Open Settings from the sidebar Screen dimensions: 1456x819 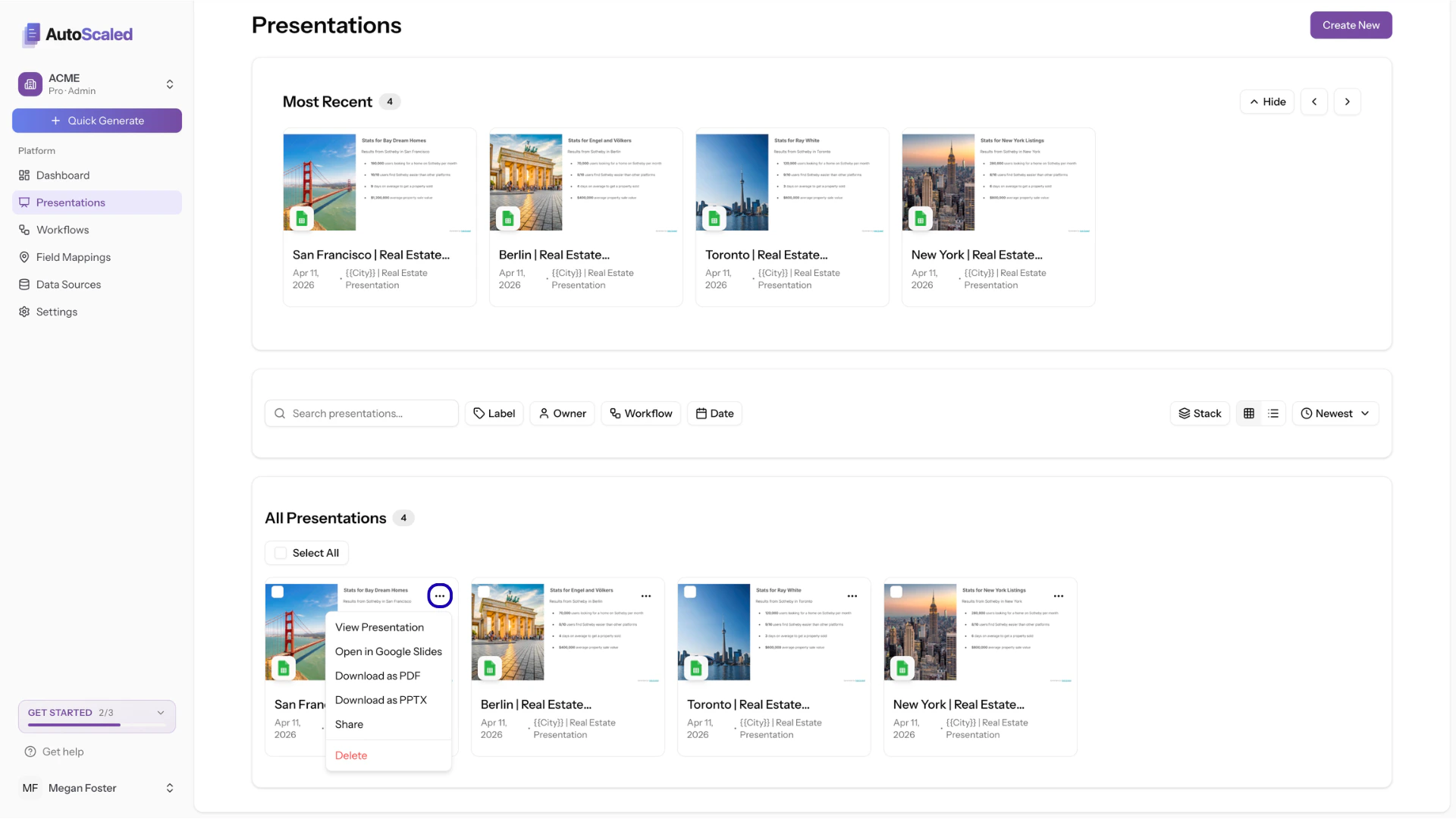pyautogui.click(x=56, y=312)
